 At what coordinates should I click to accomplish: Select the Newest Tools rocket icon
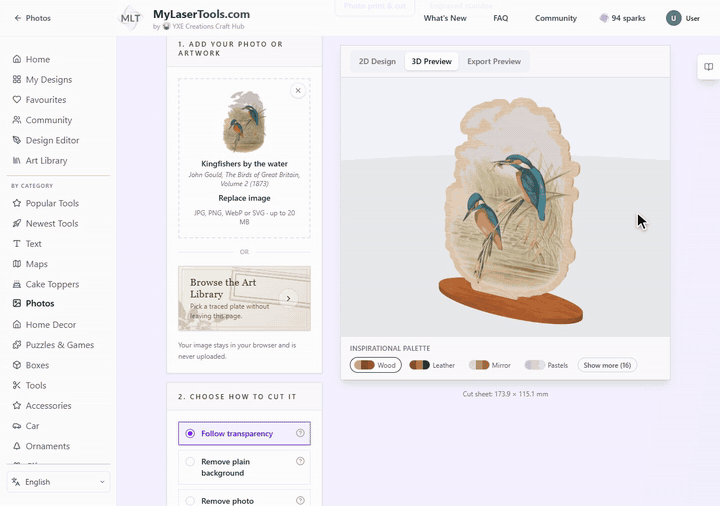(17, 223)
